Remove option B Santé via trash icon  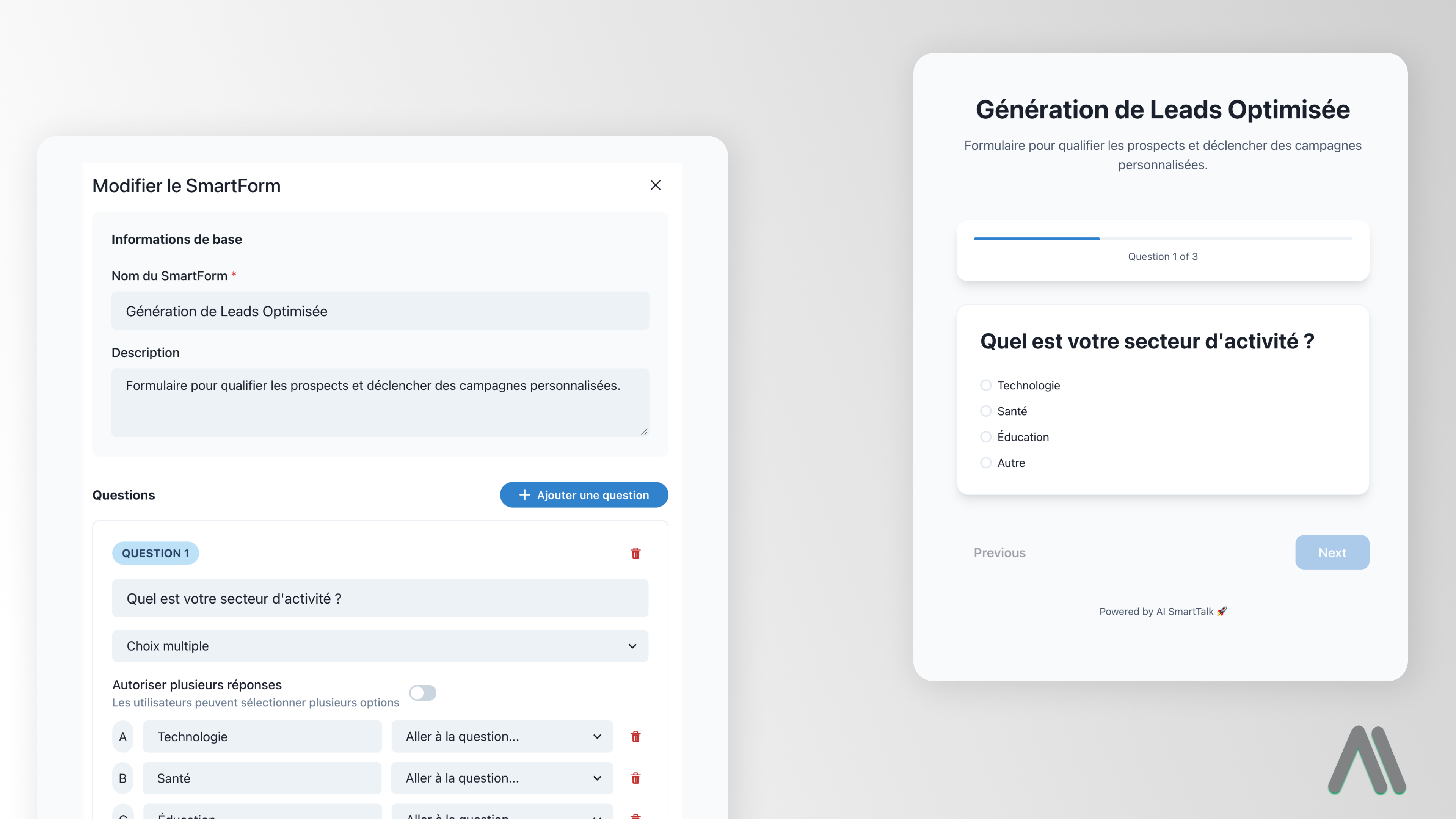coord(635,778)
